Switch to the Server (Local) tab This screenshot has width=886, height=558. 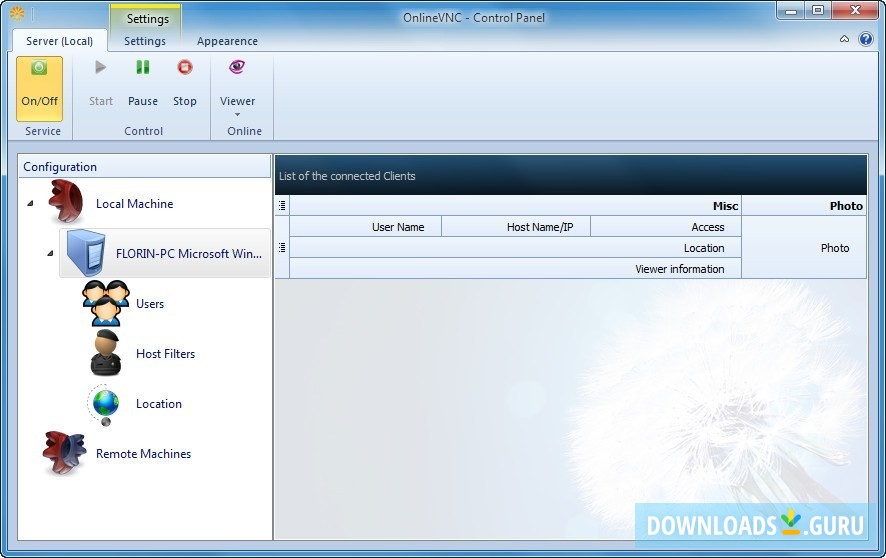(59, 41)
